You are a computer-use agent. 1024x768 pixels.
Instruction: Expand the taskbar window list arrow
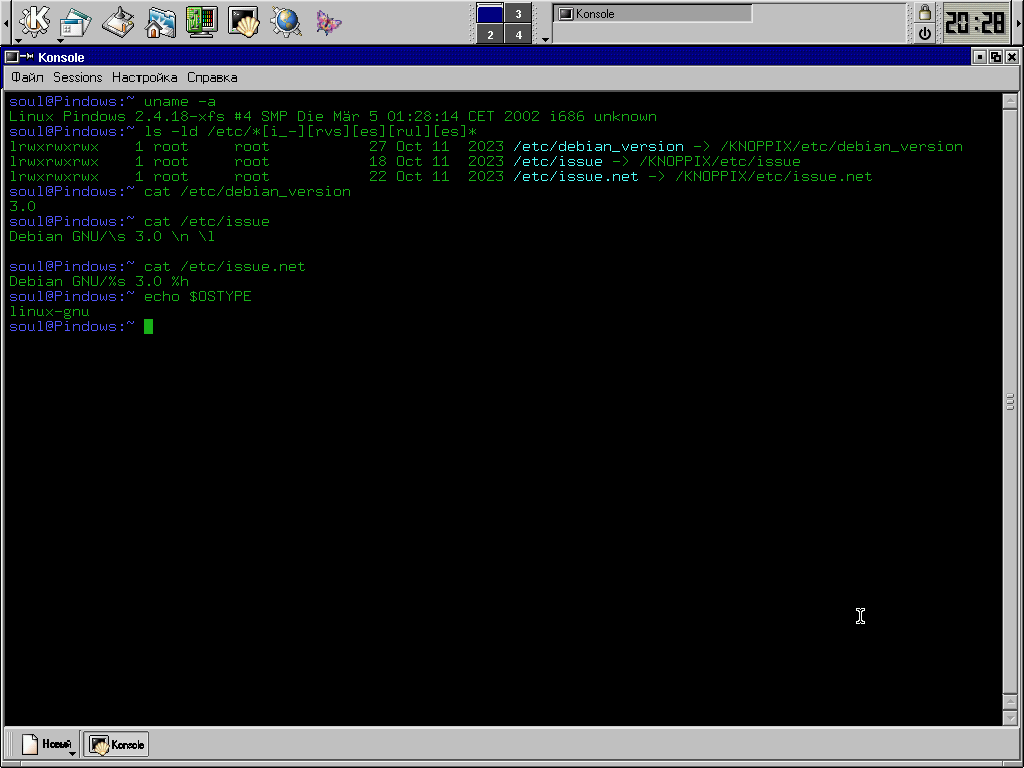coord(545,39)
